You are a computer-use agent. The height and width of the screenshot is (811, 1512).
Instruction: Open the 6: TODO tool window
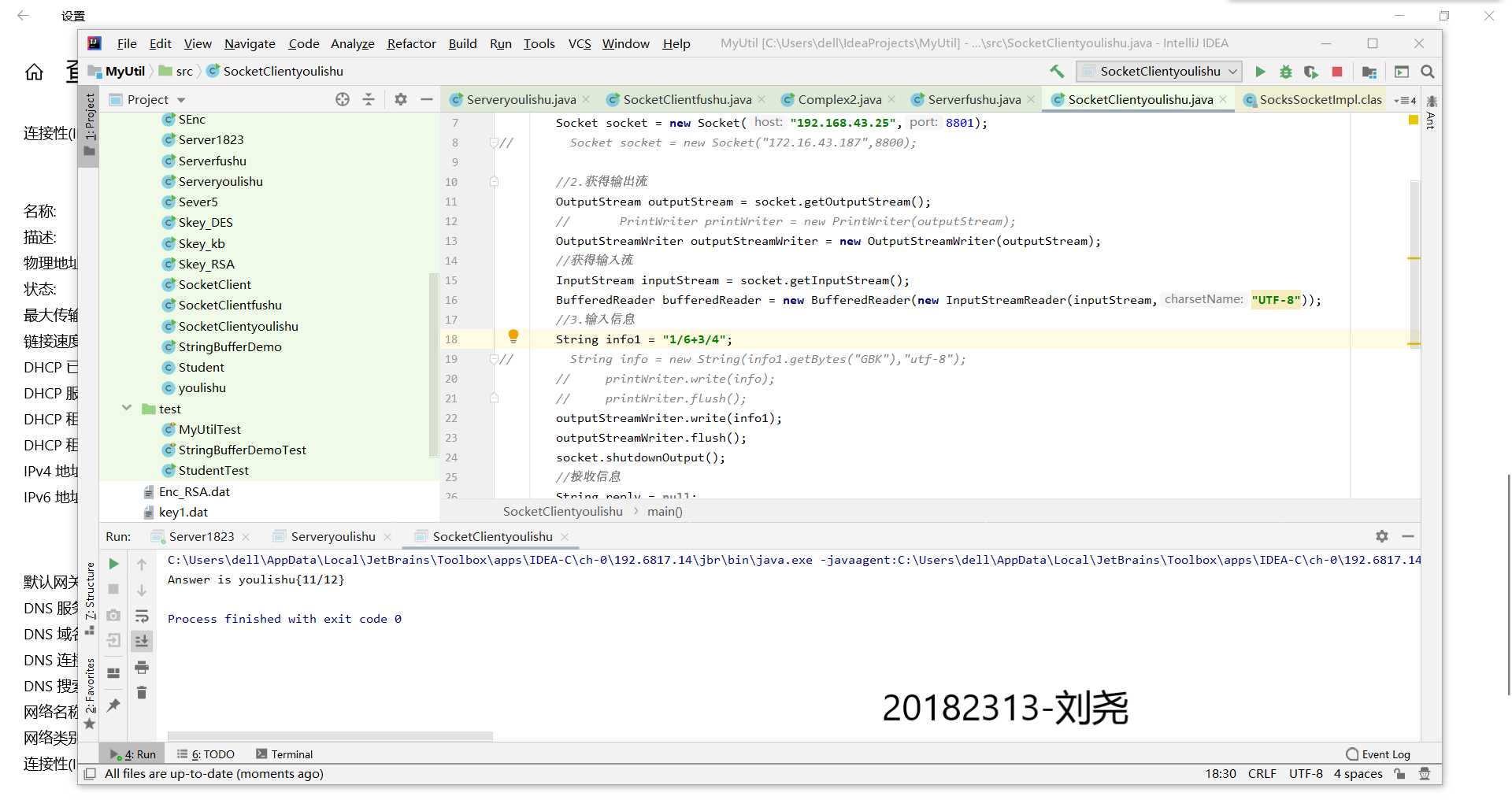[x=206, y=754]
